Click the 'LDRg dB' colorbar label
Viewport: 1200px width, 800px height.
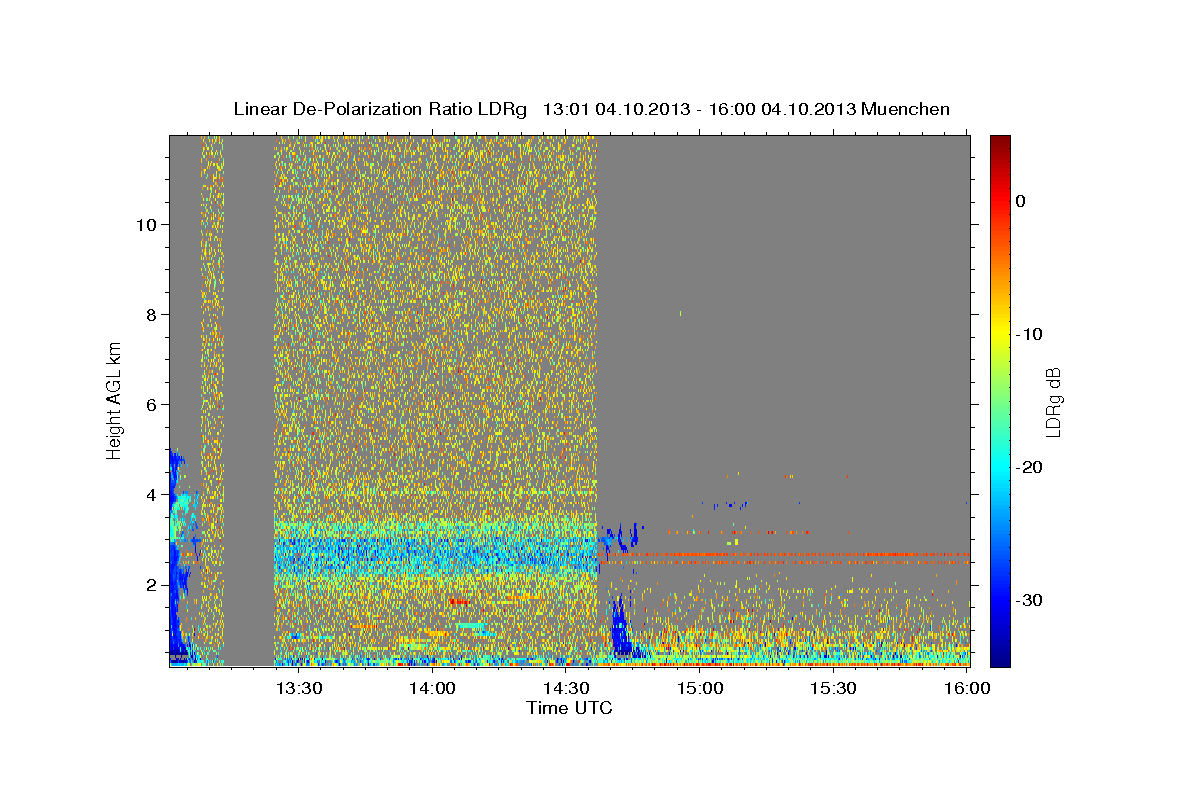coord(1053,402)
